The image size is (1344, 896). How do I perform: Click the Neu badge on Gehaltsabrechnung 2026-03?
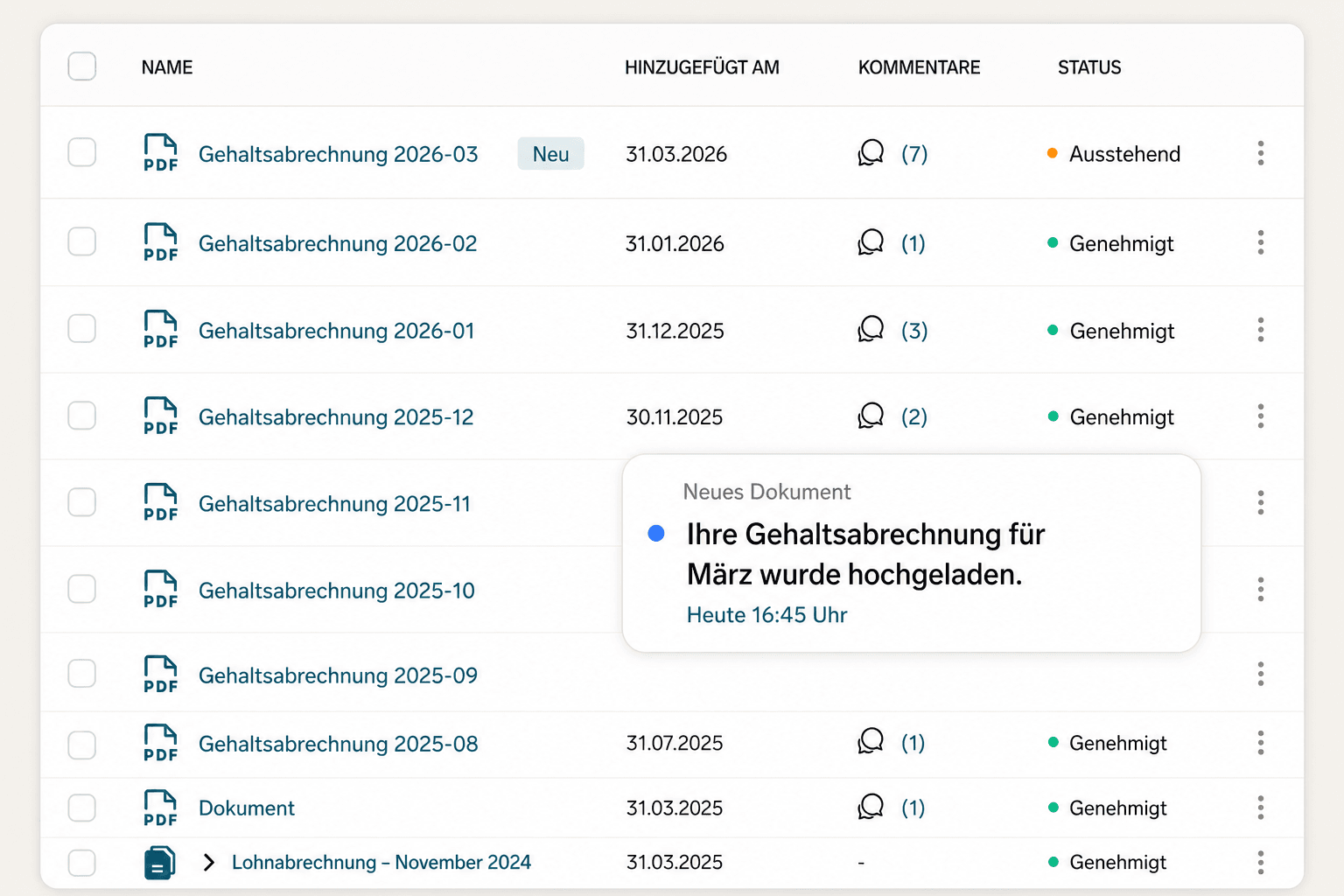click(551, 154)
